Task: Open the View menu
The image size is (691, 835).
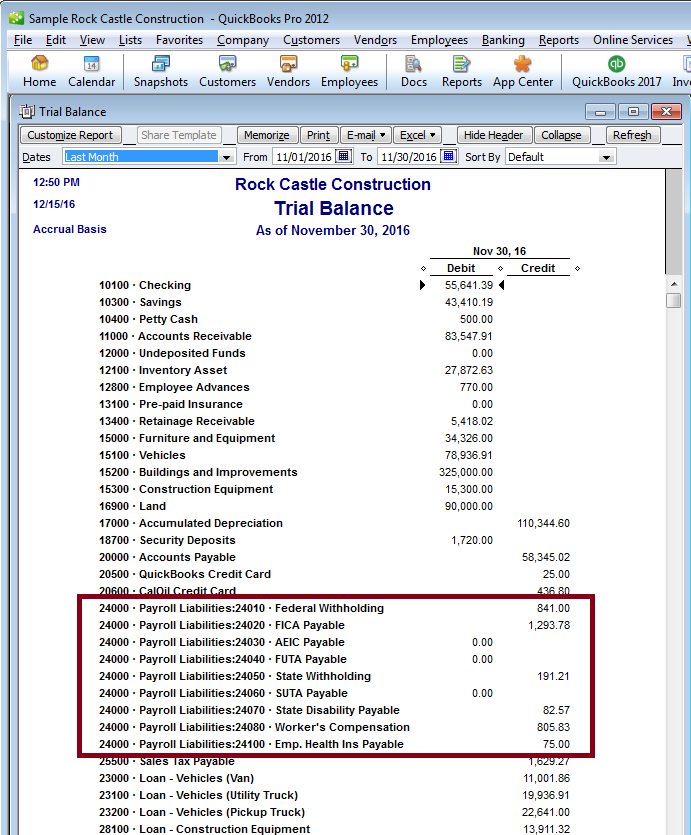Action: coord(92,40)
